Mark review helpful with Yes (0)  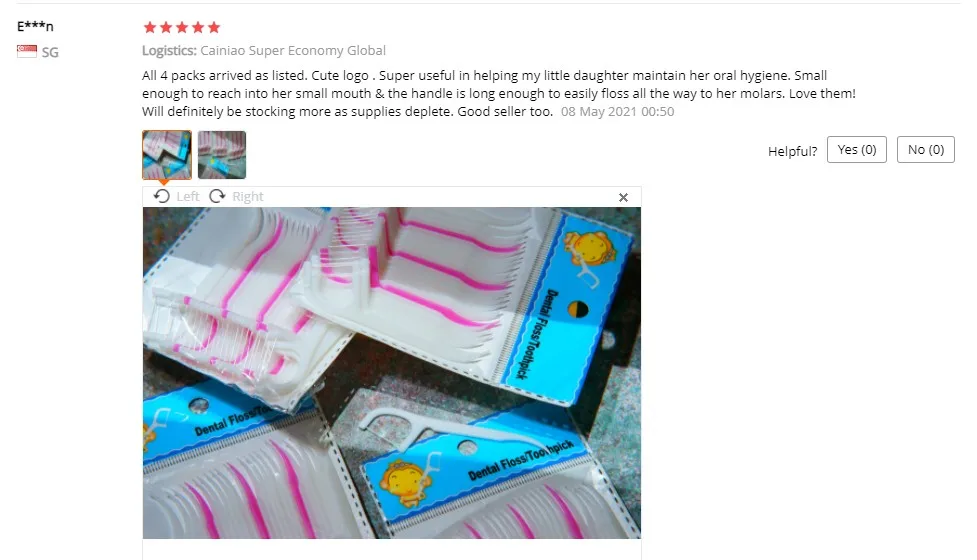pyautogui.click(x=857, y=149)
